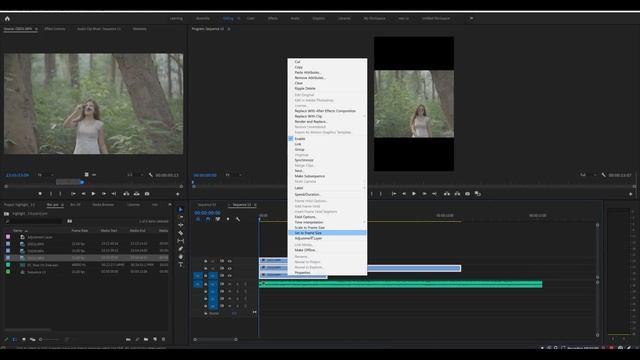Toggle top video track eye visibility
The height and width of the screenshot is (360, 640).
tap(230, 261)
